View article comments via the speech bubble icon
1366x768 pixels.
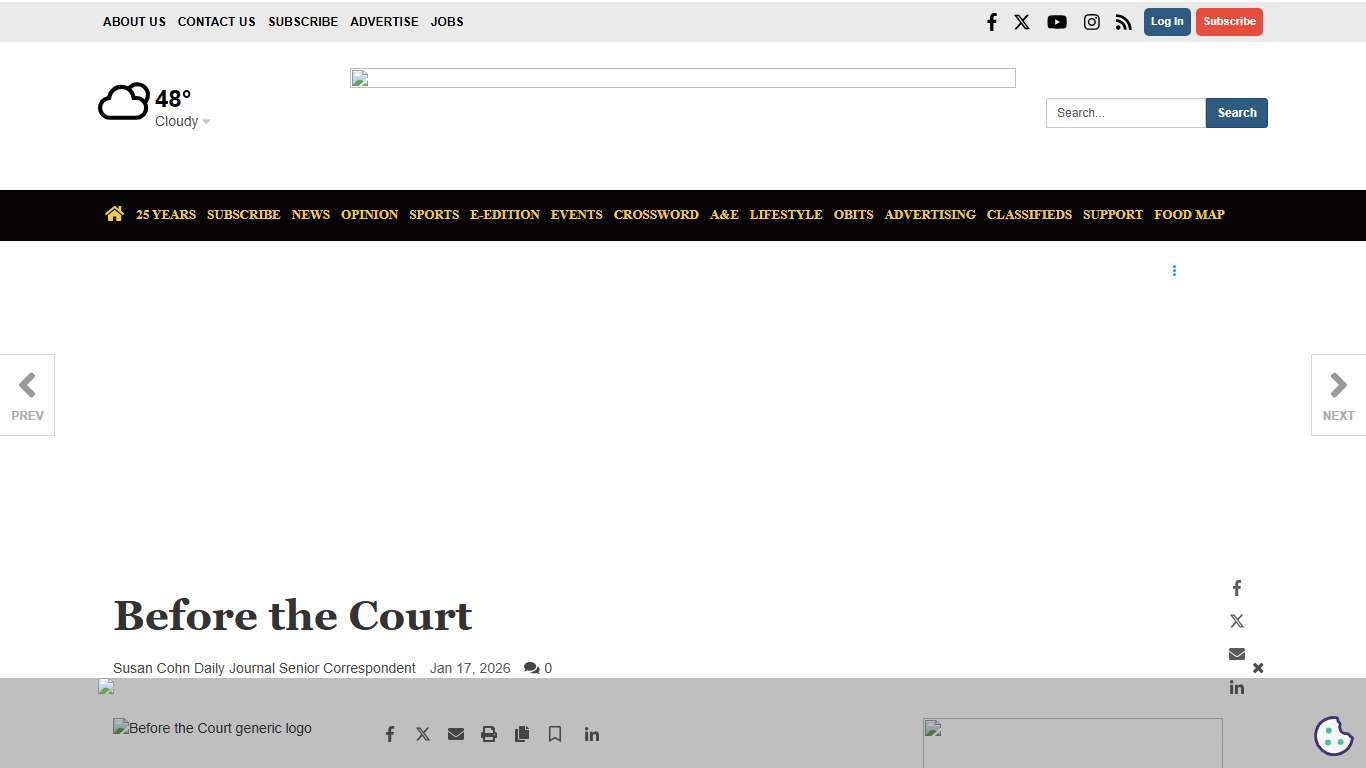(x=532, y=667)
